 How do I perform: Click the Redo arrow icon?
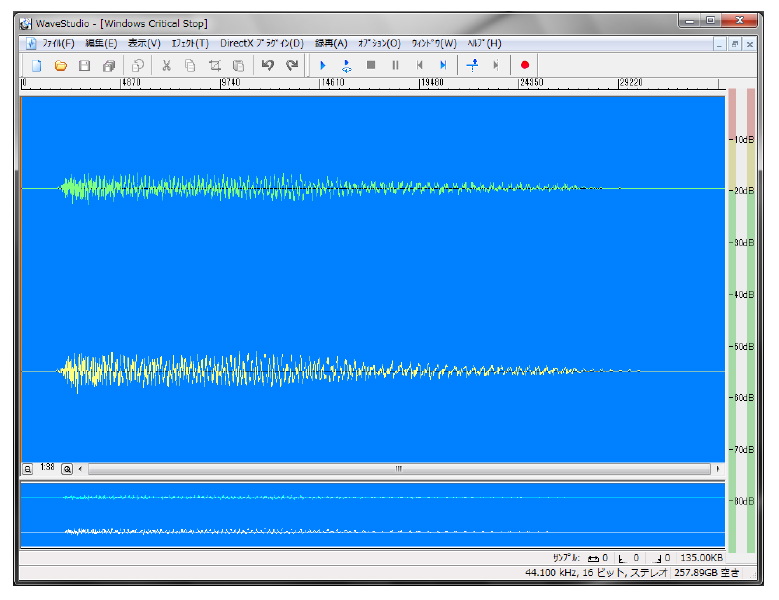click(292, 65)
